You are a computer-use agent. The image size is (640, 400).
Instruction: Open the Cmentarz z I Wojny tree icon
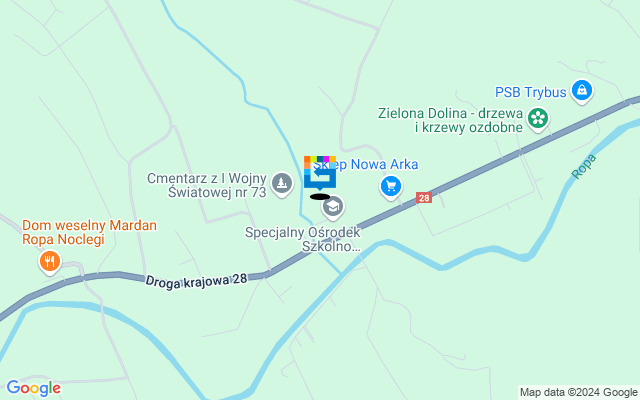pyautogui.click(x=282, y=183)
